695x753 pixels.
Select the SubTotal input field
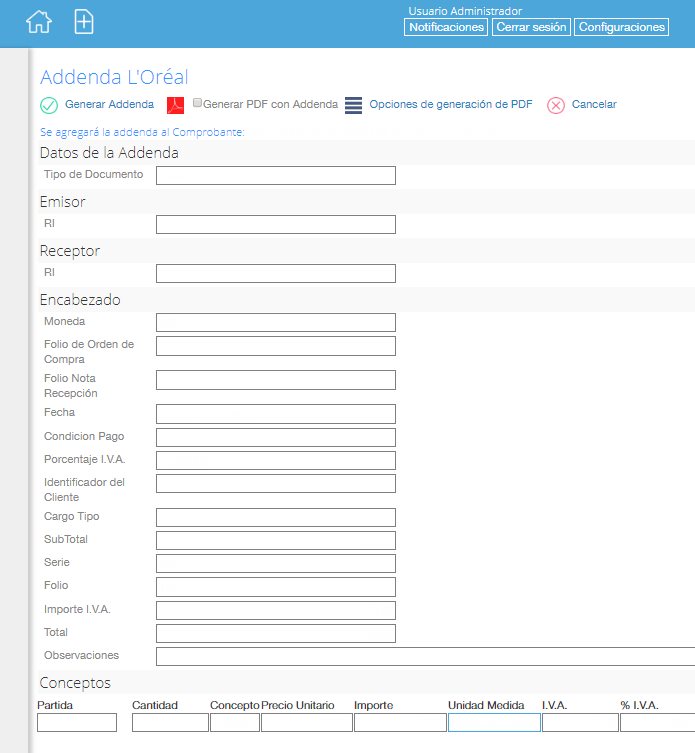click(x=276, y=541)
